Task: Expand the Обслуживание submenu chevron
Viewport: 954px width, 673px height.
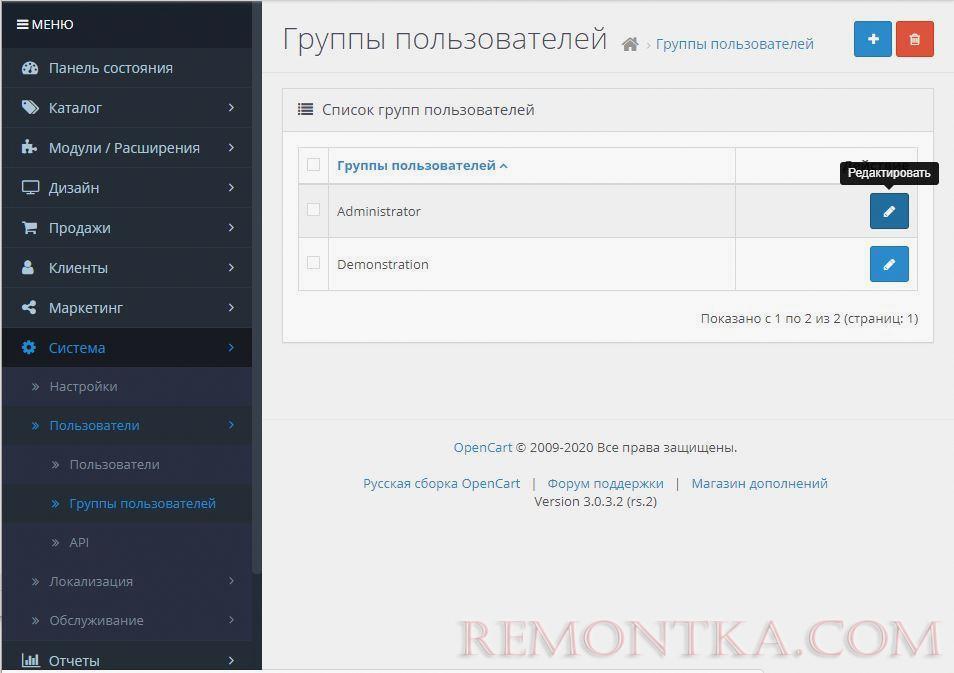Action: click(231, 620)
